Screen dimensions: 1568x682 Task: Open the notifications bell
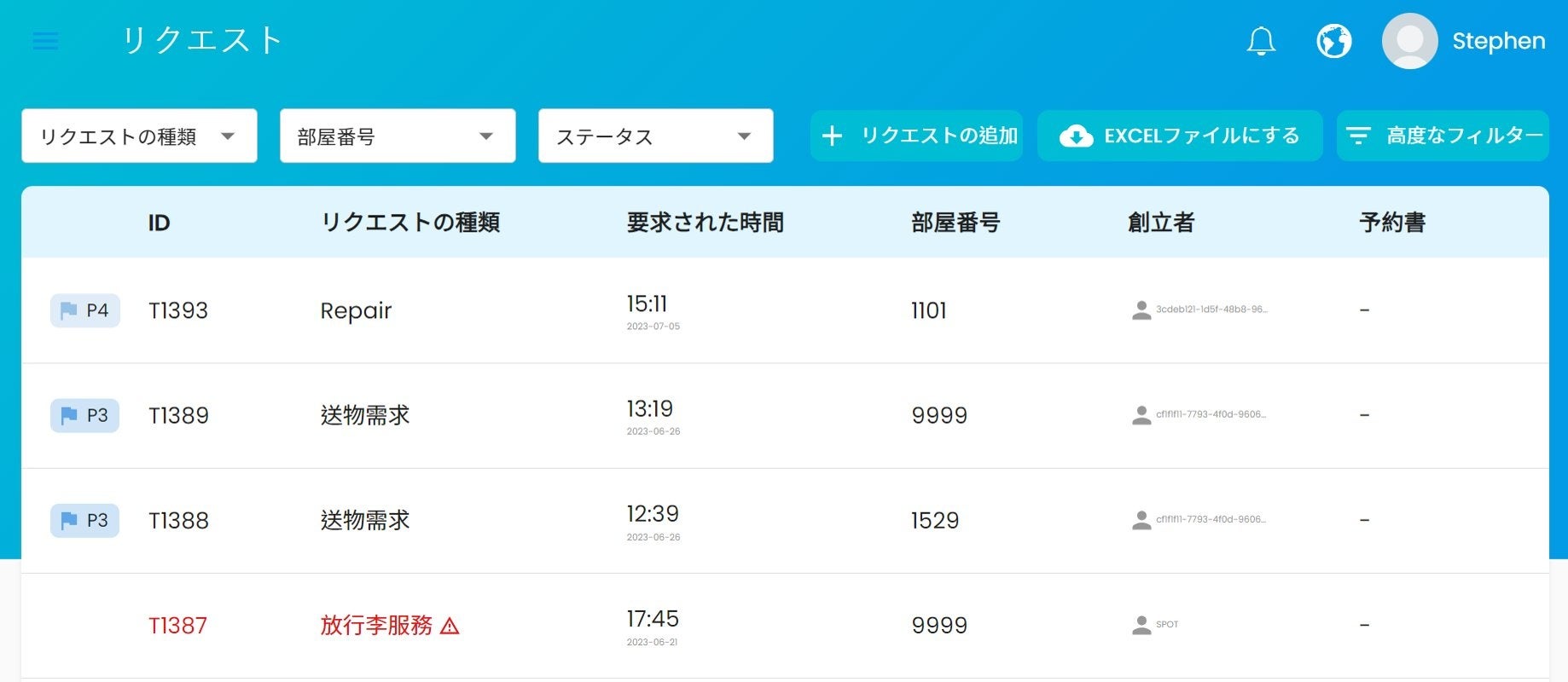coord(1261,41)
